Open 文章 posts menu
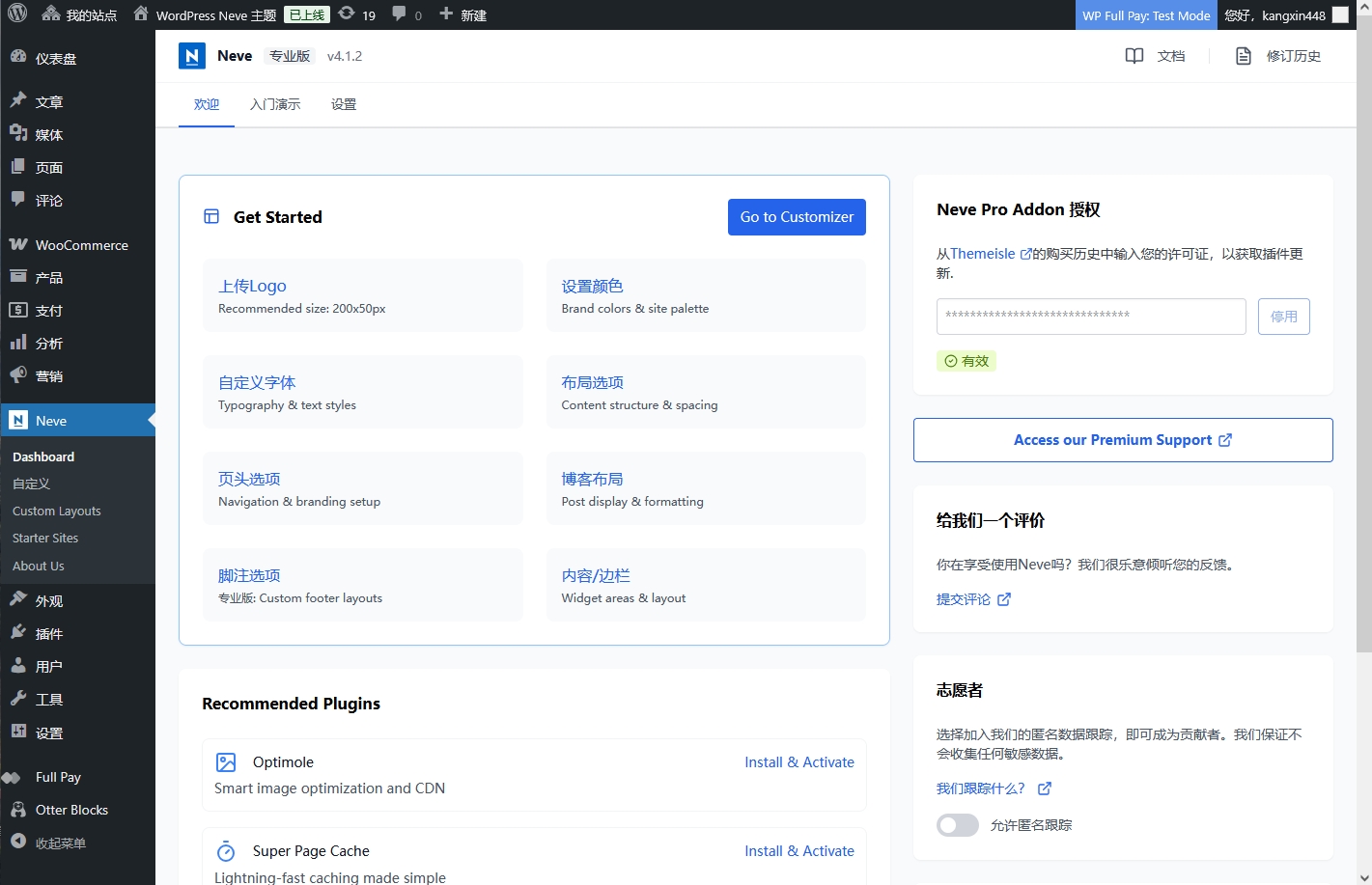 (x=77, y=101)
